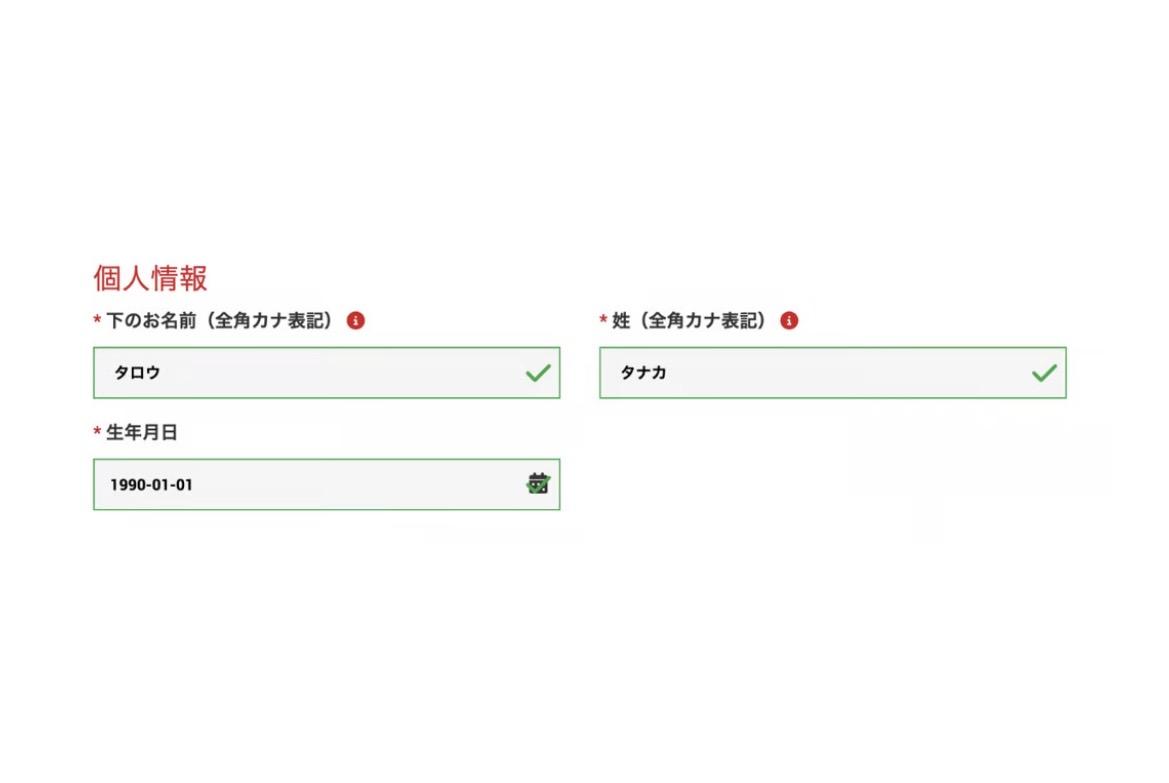Click the 生年月日 label text
This screenshot has width=1169, height=783.
[142, 433]
